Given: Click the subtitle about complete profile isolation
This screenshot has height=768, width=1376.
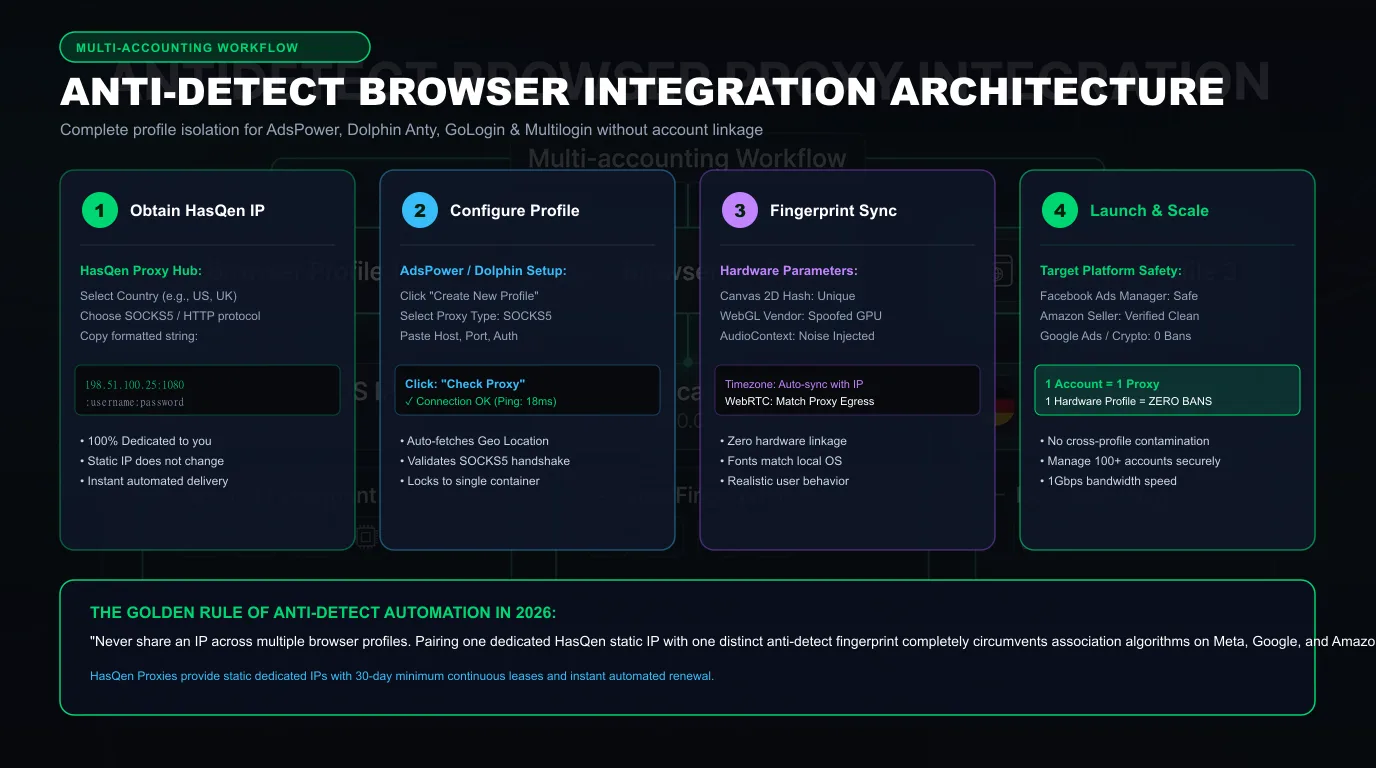Looking at the screenshot, I should pyautogui.click(x=411, y=130).
